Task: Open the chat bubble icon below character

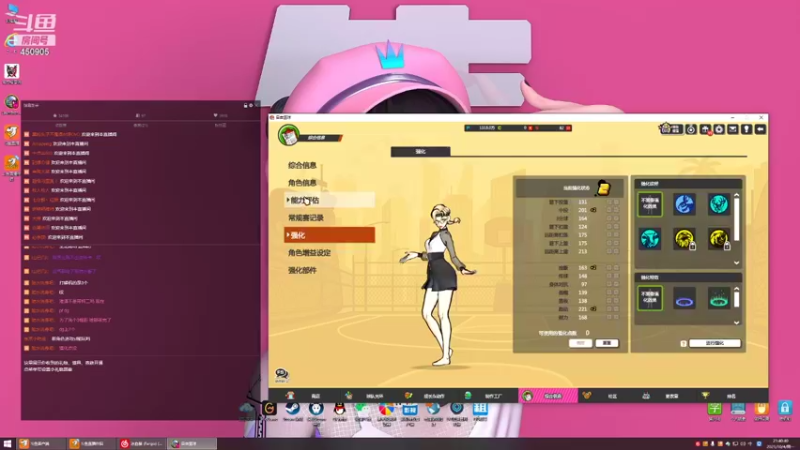Action: click(x=282, y=375)
